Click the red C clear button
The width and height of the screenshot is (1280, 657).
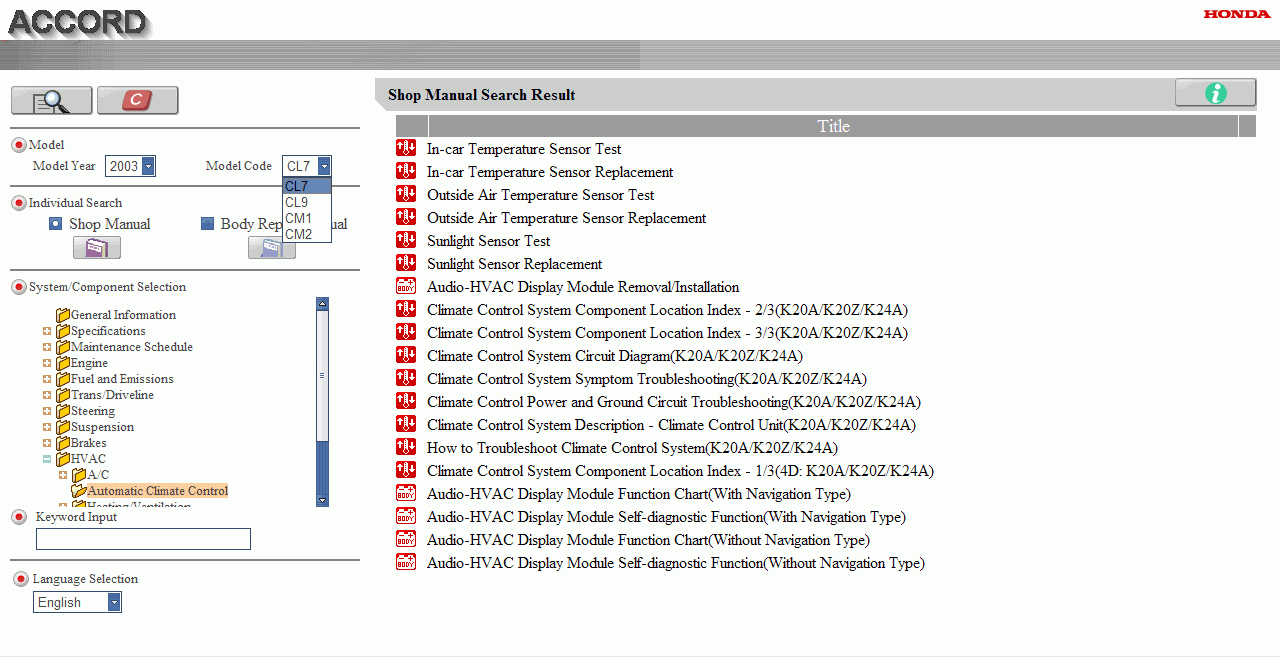click(x=138, y=101)
